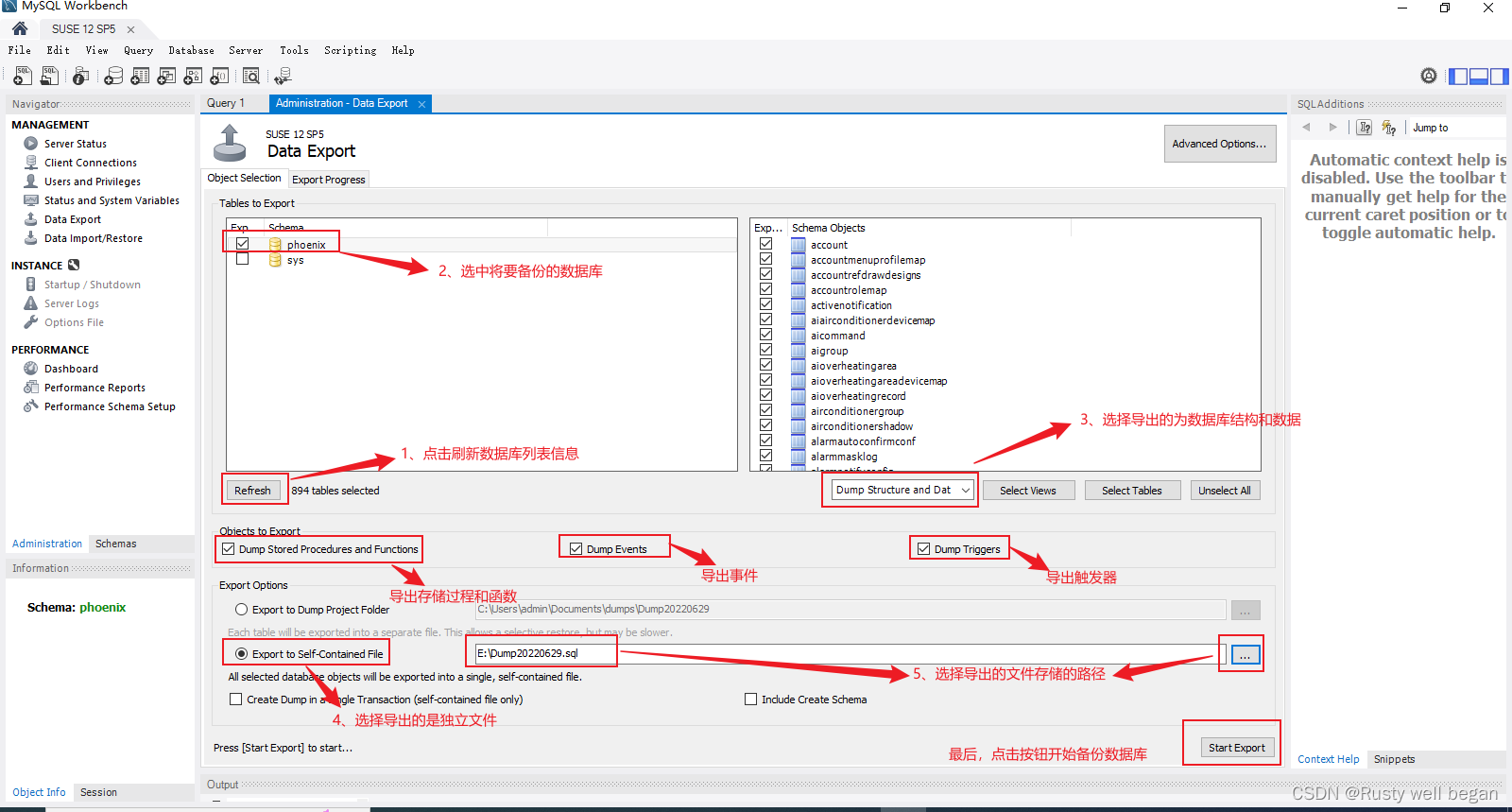This screenshot has width=1512, height=812.
Task: Close the SUSE 12 SP5 connection tab
Action: click(x=131, y=29)
